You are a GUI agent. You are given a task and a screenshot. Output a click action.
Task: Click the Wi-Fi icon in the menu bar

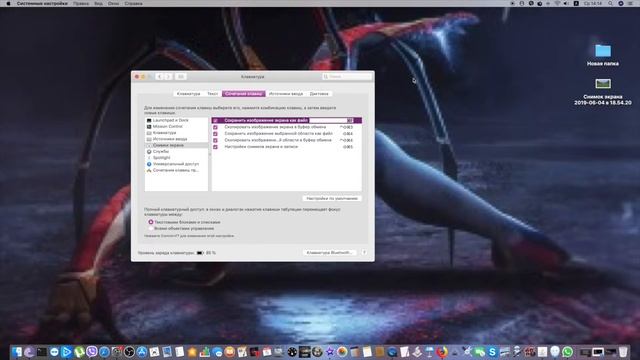point(557,3)
